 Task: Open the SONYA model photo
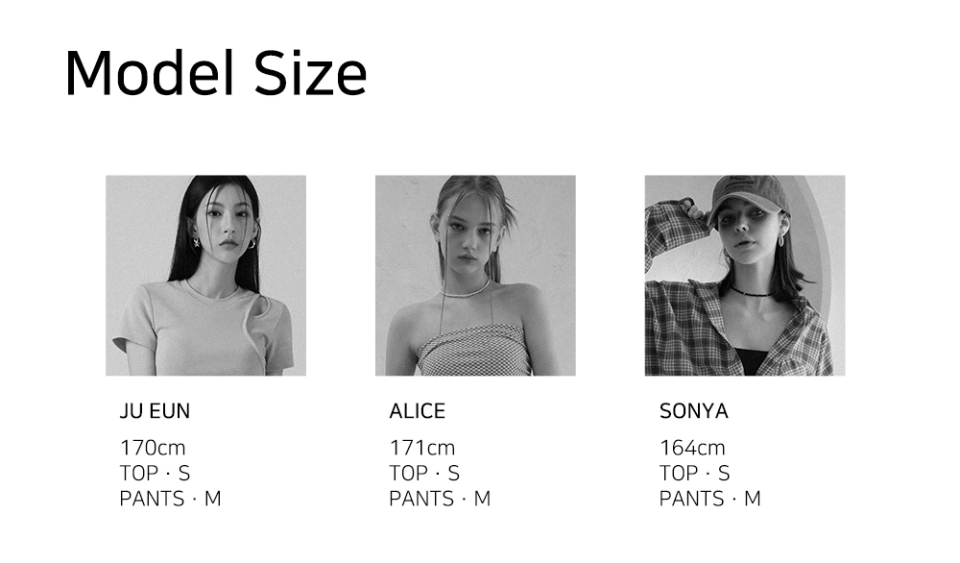745,275
